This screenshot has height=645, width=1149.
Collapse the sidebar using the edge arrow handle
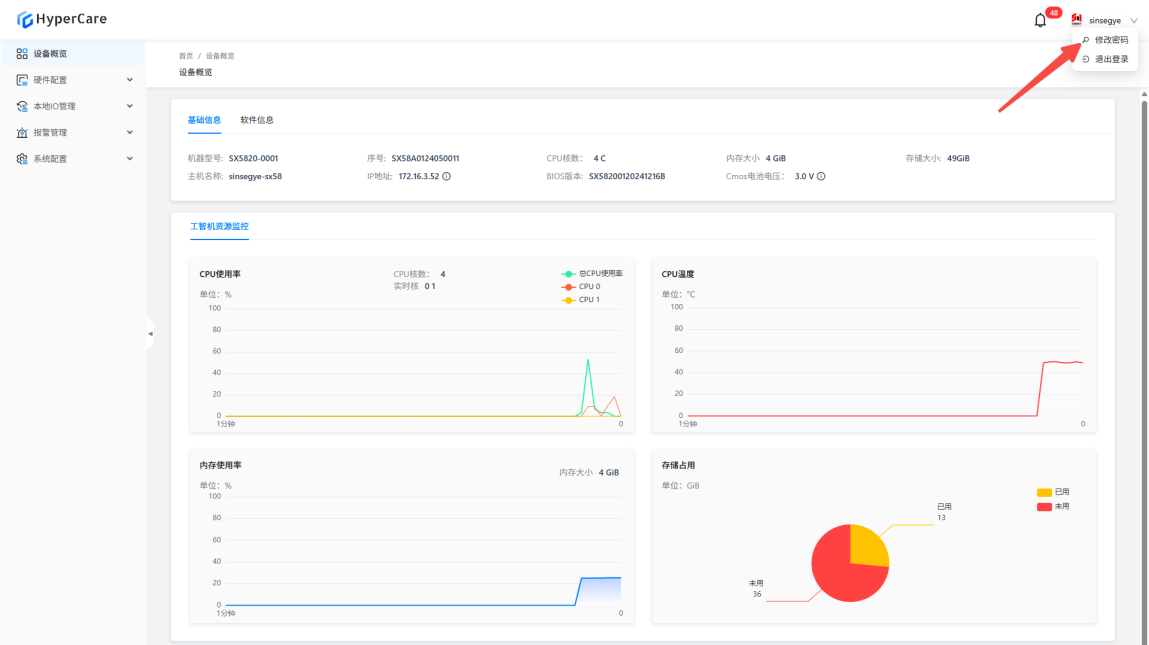click(x=150, y=333)
